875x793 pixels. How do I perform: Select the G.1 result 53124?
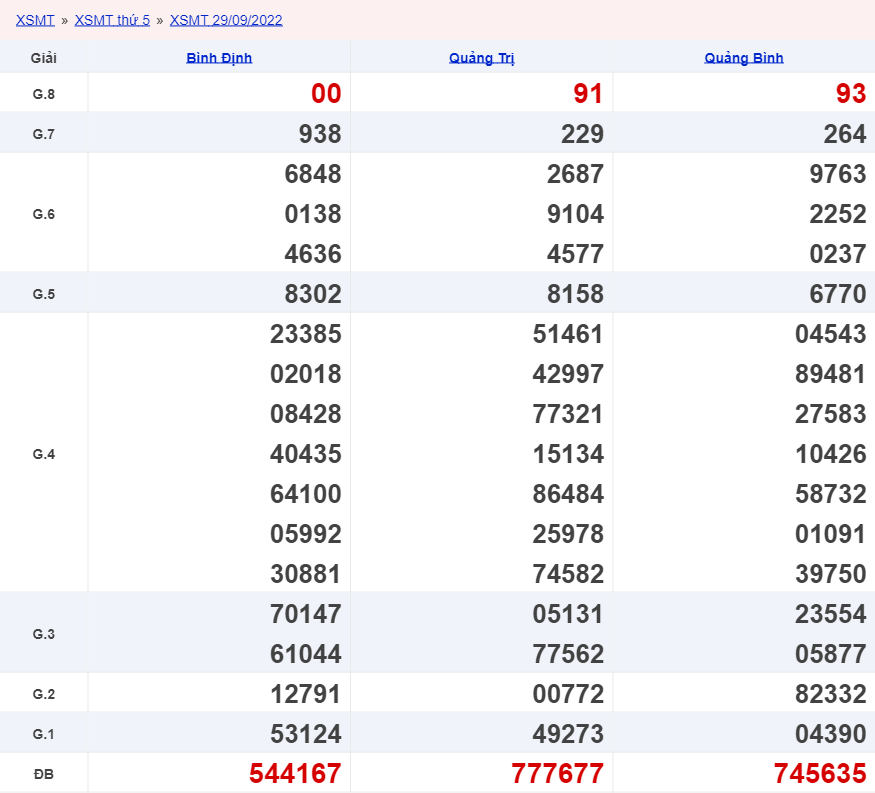(x=306, y=733)
